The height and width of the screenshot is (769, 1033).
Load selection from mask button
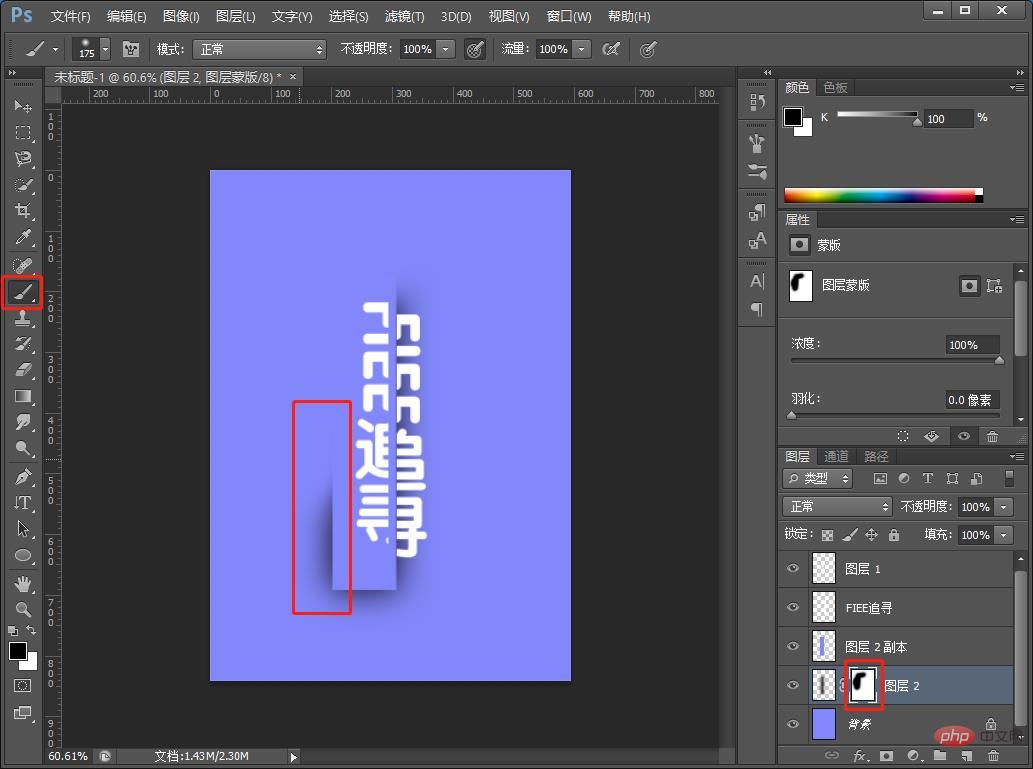point(903,436)
